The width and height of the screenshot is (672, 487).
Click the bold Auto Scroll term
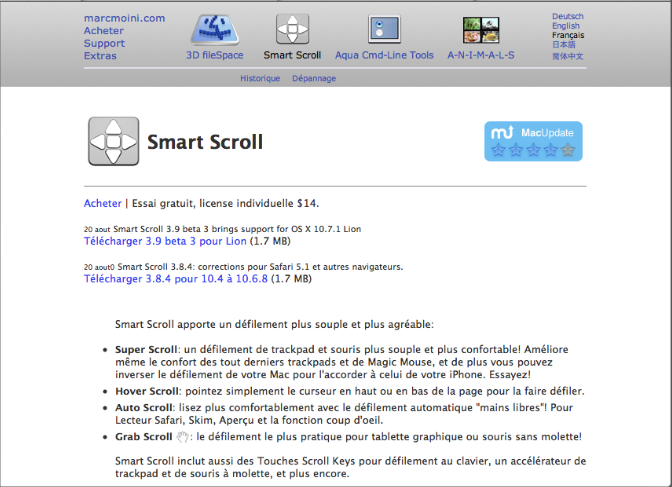(x=144, y=408)
